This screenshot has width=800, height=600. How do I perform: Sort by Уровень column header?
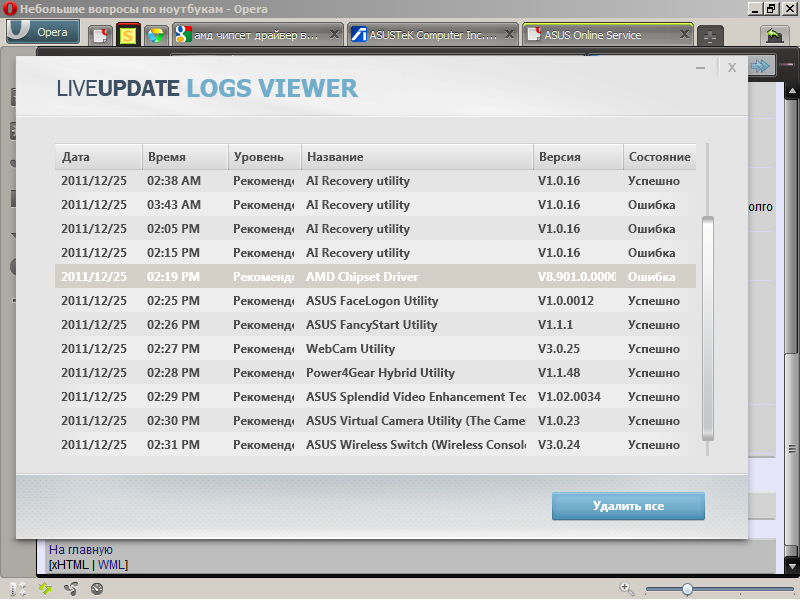click(264, 157)
